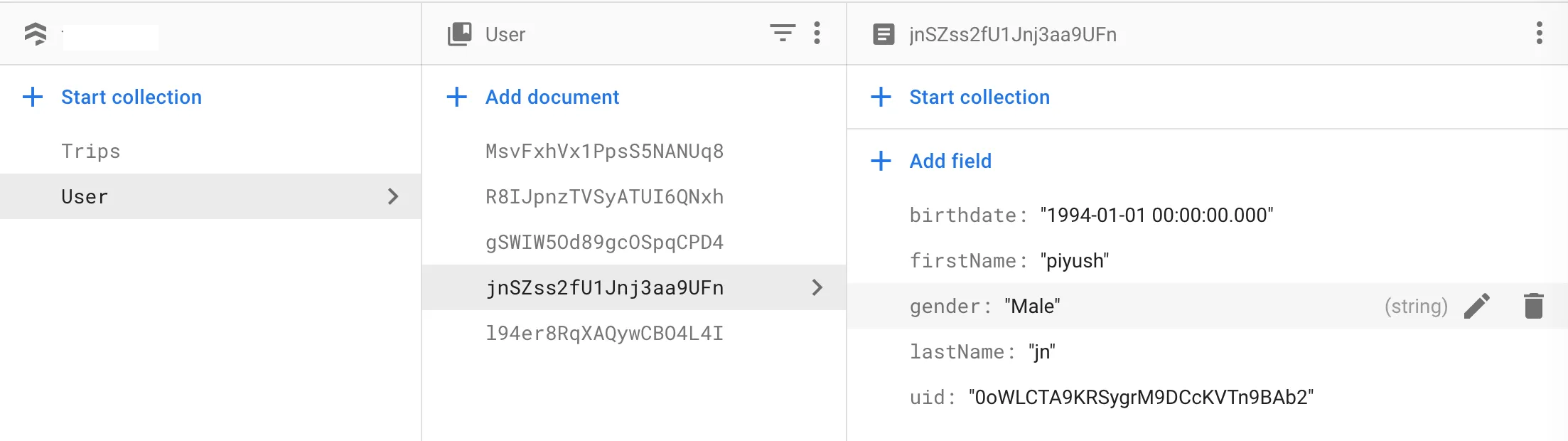Open the document three-dot options menu
Screen dimensions: 1568x441
pyautogui.click(x=1539, y=33)
